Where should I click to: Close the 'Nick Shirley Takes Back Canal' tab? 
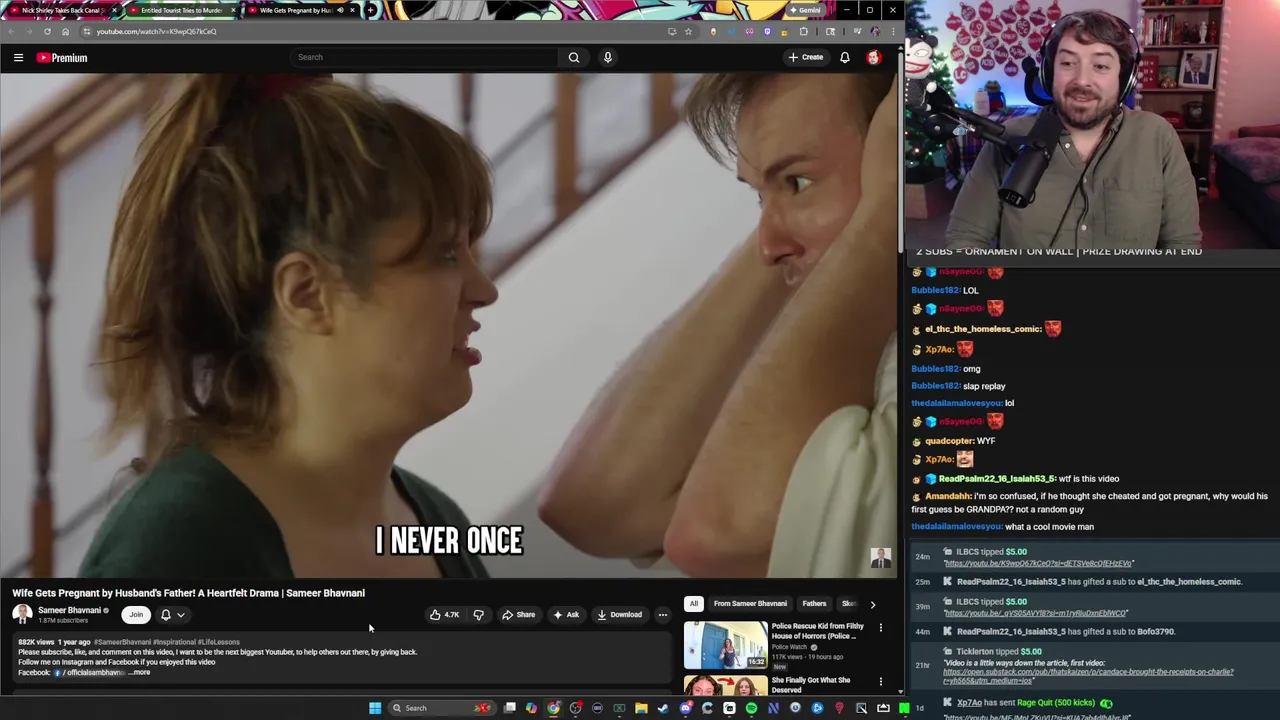113,10
